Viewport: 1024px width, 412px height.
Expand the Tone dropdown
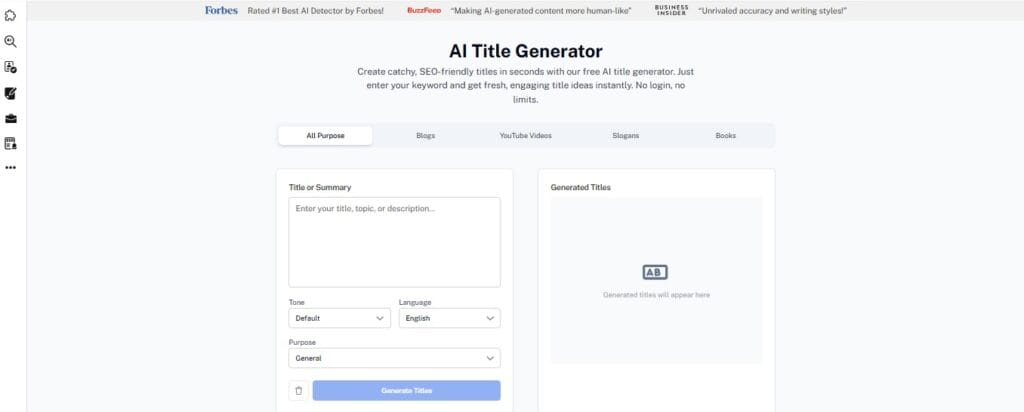[x=339, y=318]
